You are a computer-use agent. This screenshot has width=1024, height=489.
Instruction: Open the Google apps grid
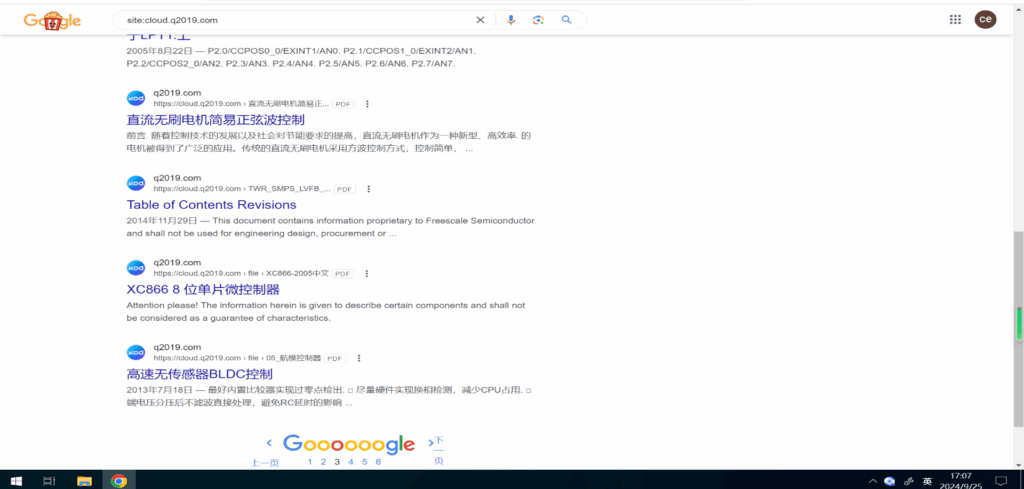tap(955, 20)
